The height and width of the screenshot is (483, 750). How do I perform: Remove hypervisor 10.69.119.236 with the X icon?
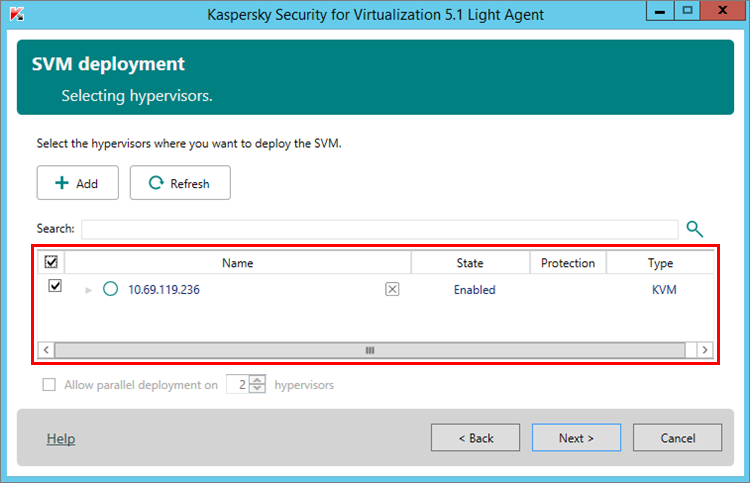pyautogui.click(x=392, y=289)
